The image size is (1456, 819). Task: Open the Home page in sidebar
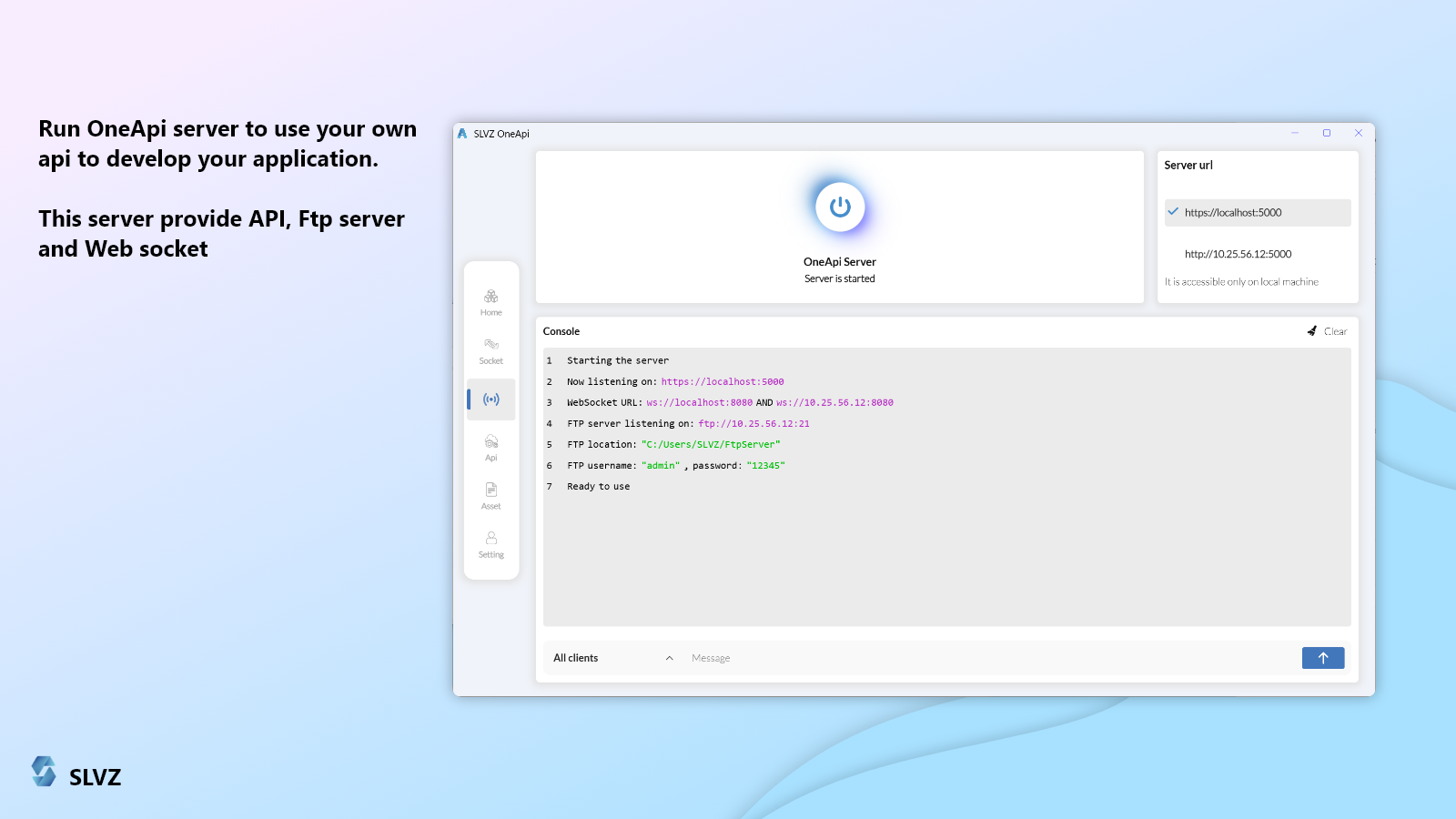[x=490, y=302]
